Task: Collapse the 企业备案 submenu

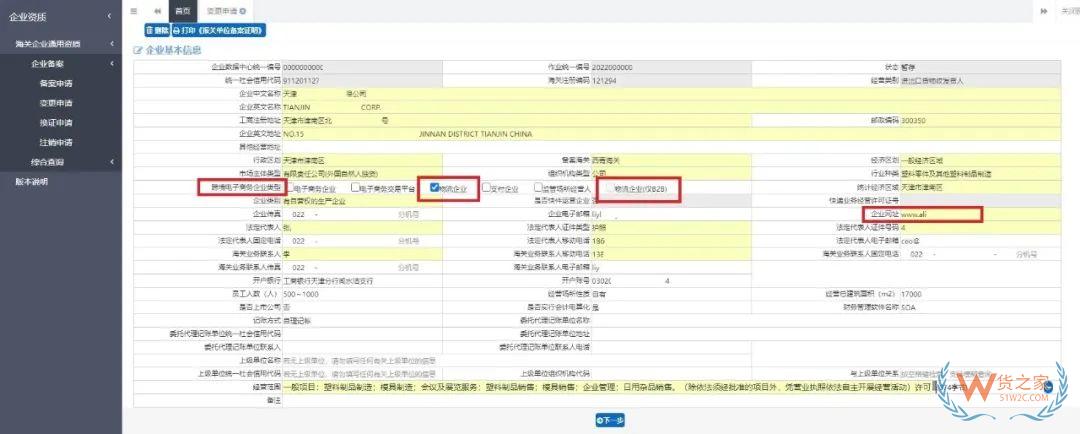Action: [61, 63]
